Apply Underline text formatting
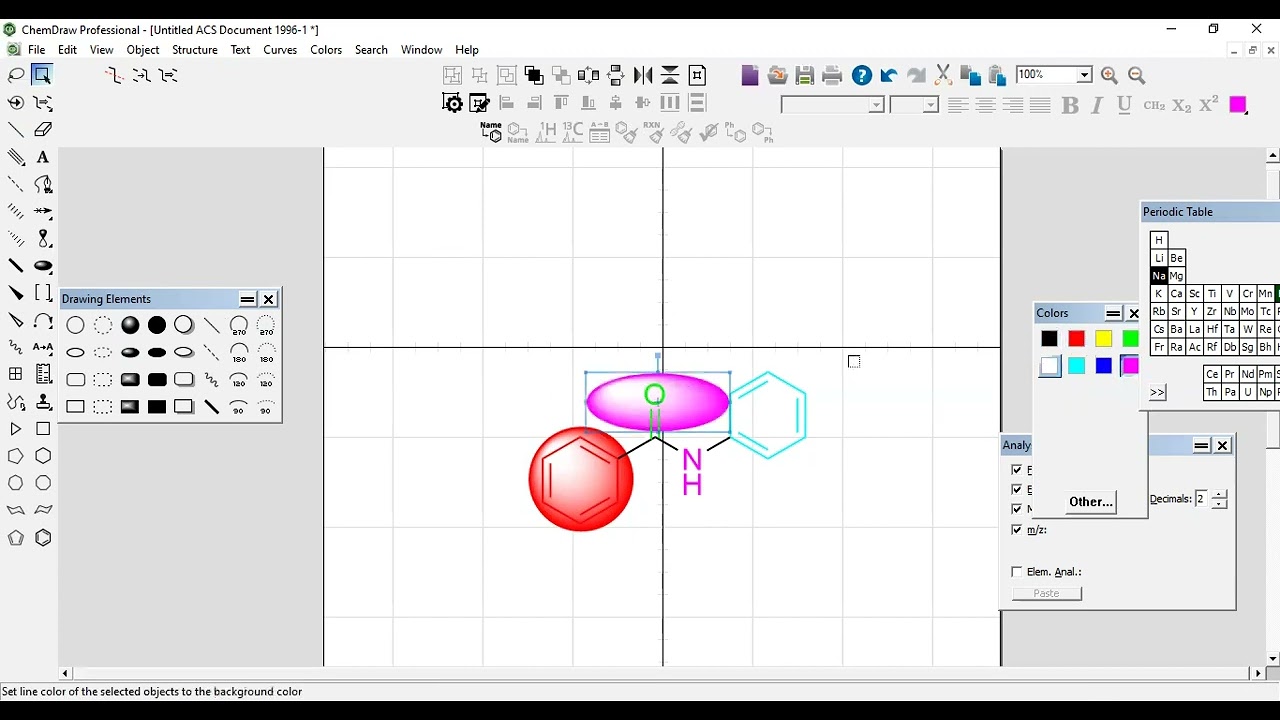Screen dimensions: 1280x720 click(1124, 105)
